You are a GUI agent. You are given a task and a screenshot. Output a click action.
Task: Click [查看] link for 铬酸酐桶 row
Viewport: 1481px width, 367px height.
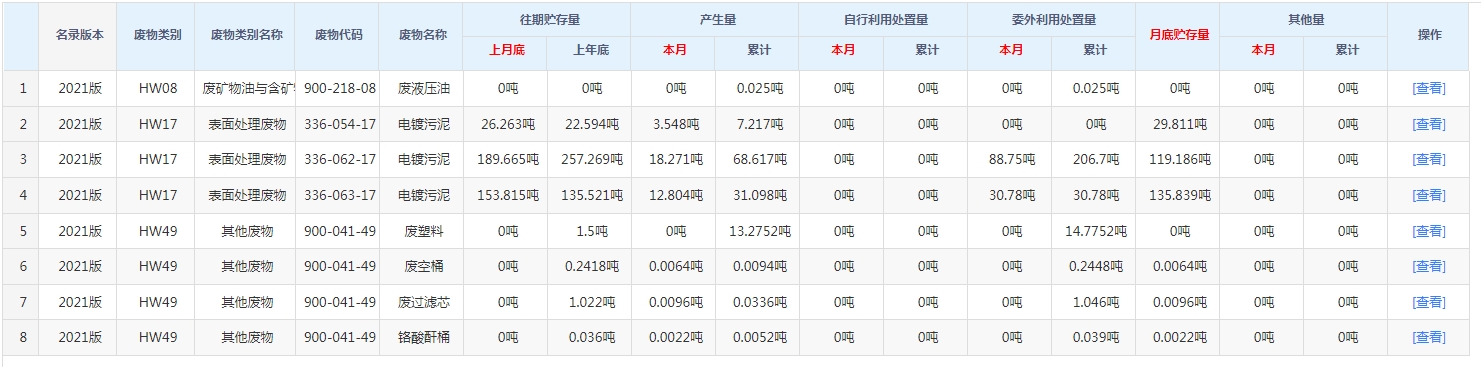(1429, 337)
